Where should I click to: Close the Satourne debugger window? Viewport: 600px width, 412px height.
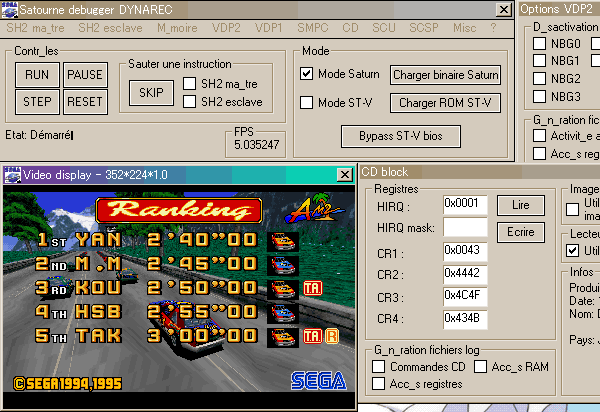tap(504, 10)
